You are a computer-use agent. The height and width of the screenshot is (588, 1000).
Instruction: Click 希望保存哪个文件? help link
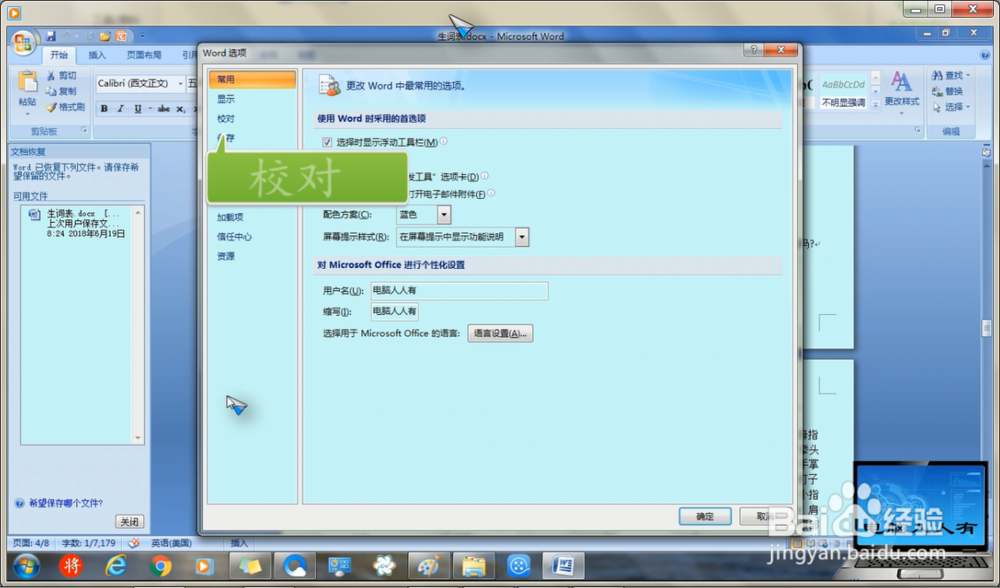66,503
